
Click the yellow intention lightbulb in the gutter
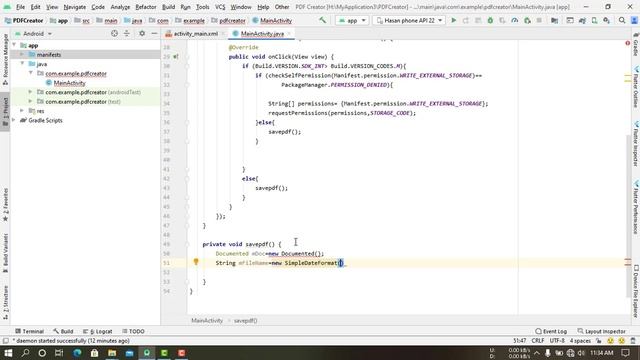pos(196,262)
